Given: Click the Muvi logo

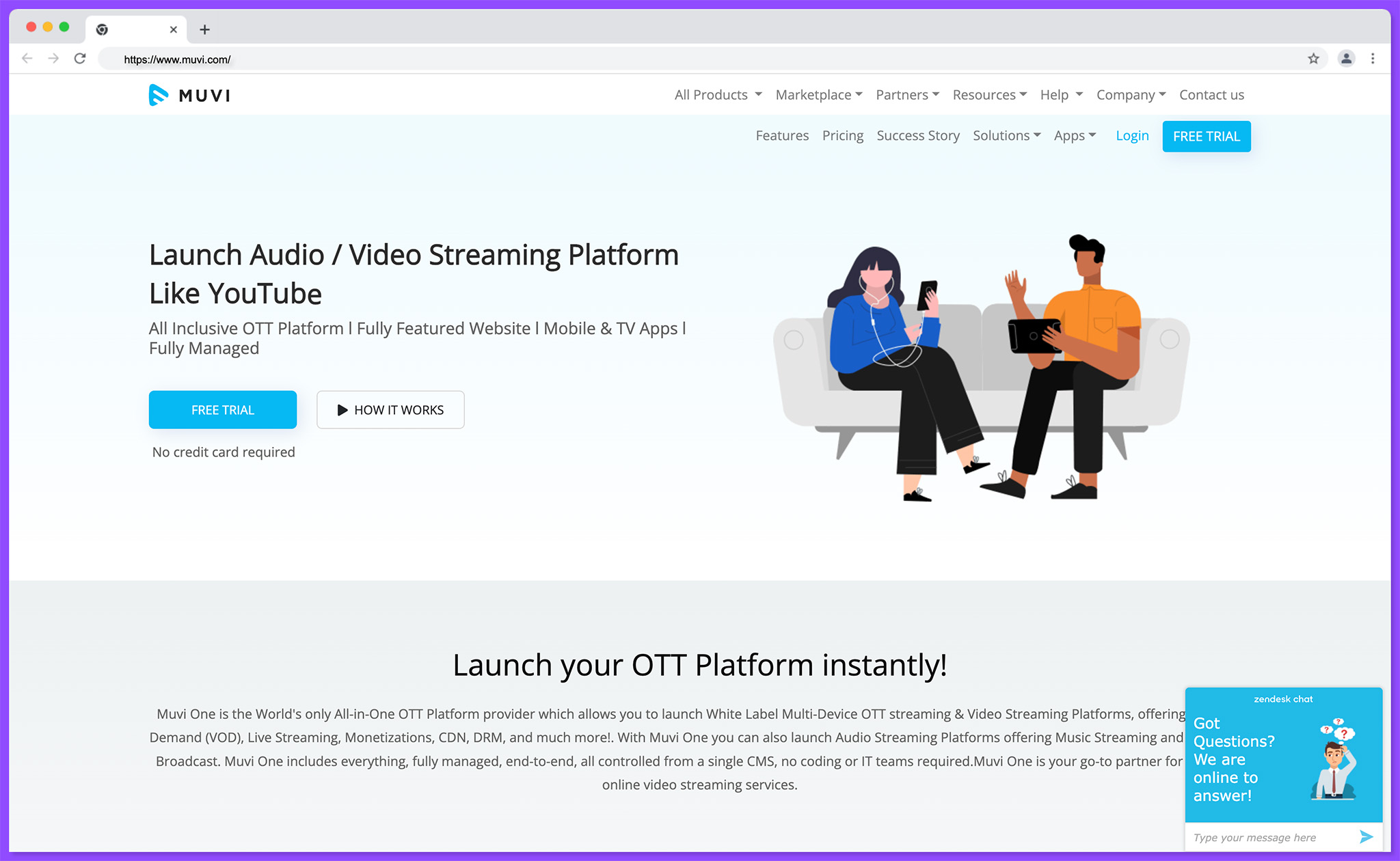Looking at the screenshot, I should tap(189, 95).
